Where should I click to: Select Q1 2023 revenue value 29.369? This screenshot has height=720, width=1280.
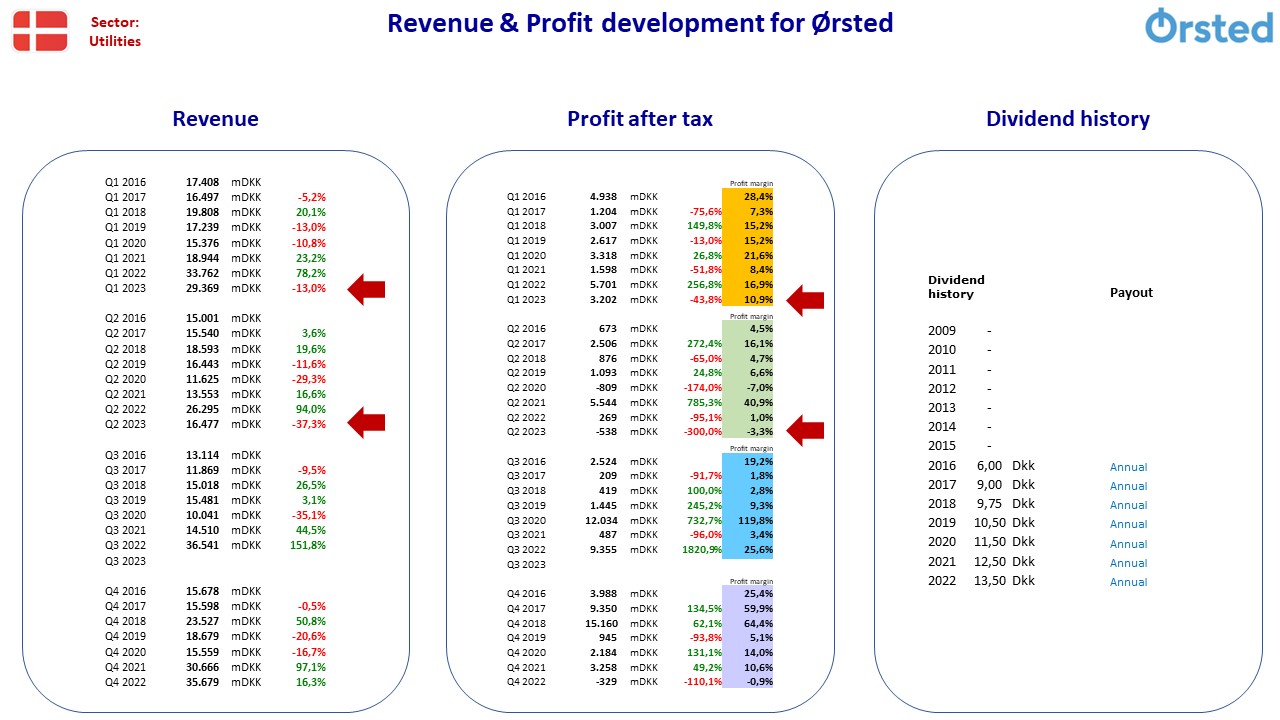[x=202, y=288]
